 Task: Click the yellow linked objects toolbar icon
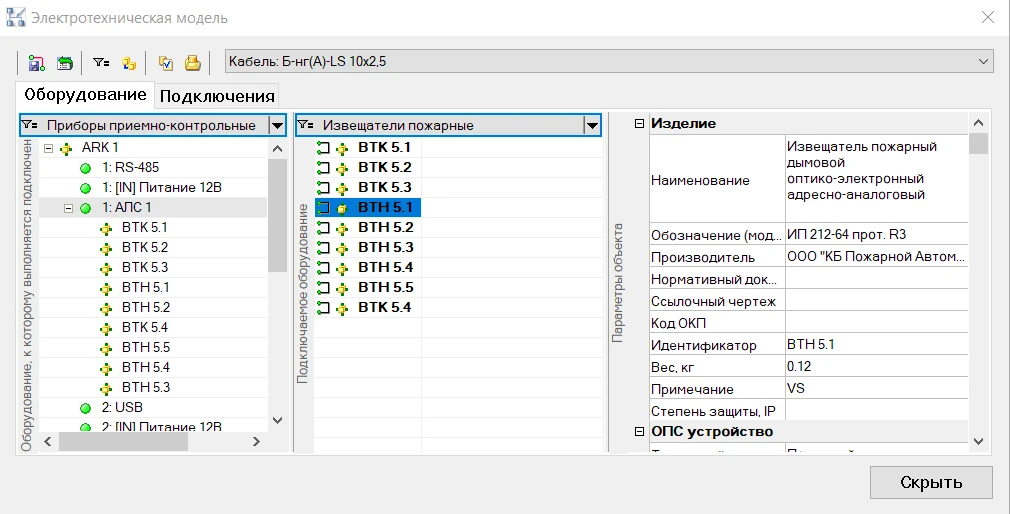(129, 63)
